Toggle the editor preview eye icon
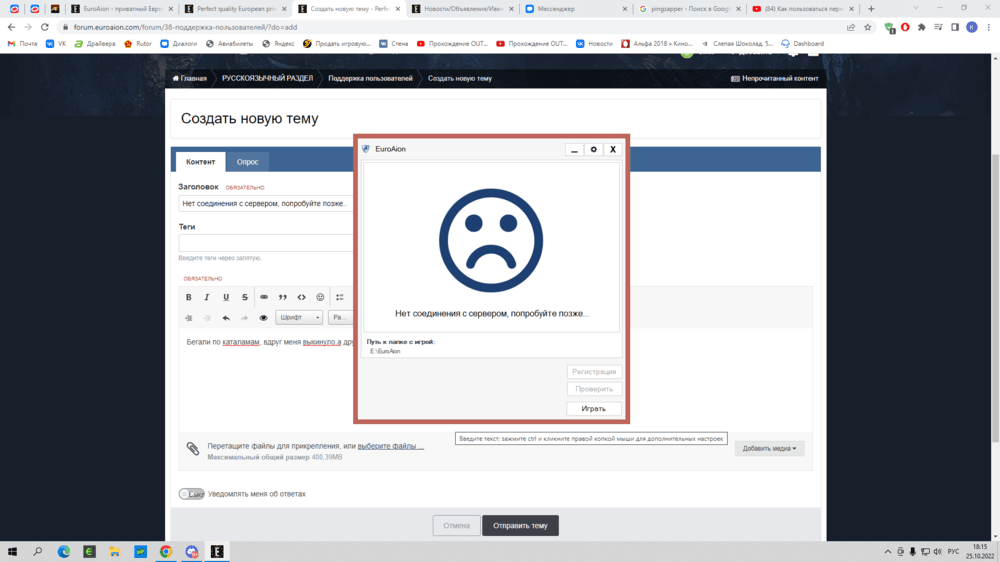1000x562 pixels. [x=264, y=318]
